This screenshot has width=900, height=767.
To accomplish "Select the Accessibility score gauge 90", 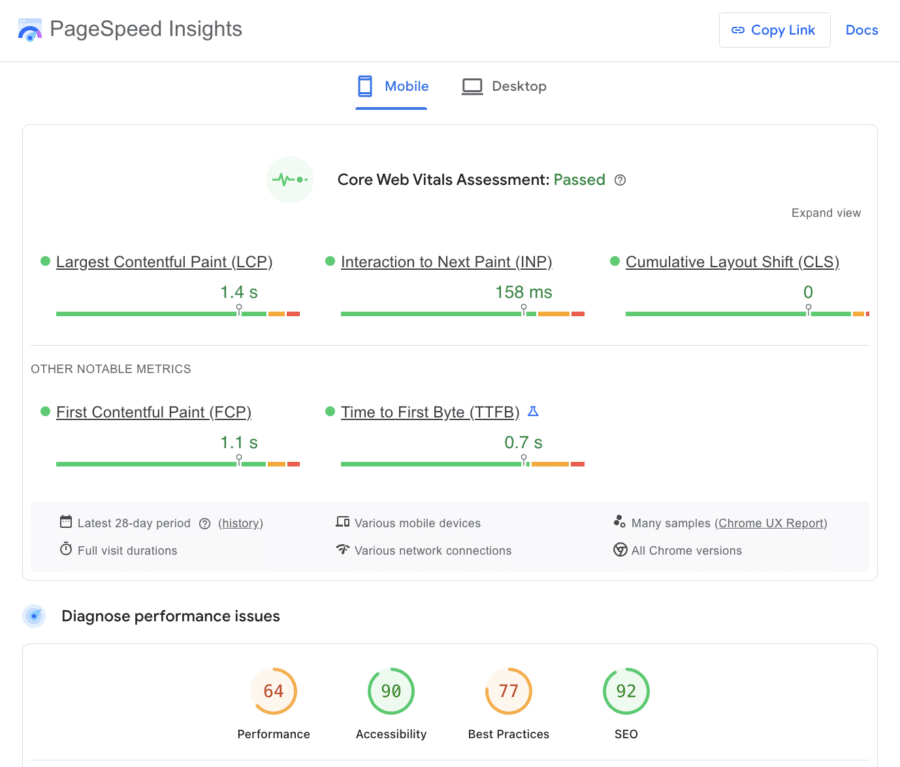I will click(x=391, y=691).
